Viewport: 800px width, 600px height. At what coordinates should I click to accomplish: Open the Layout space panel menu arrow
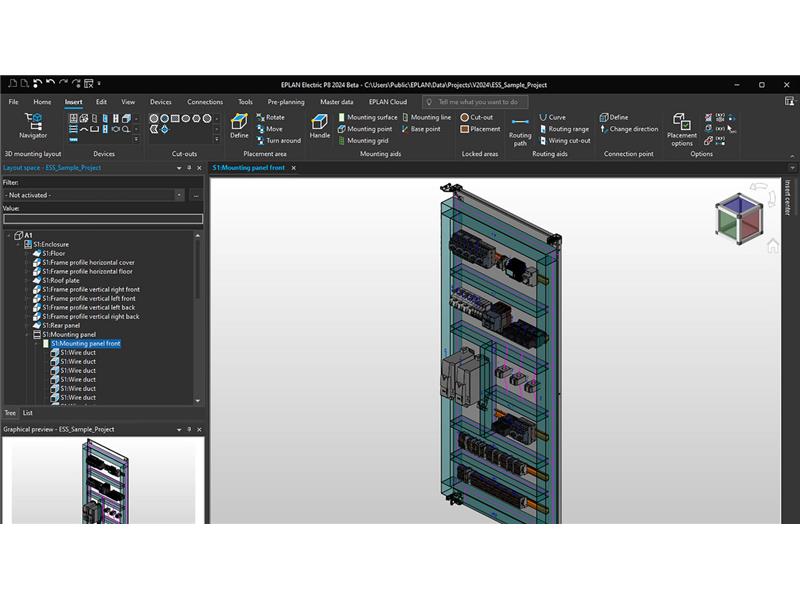tap(179, 168)
